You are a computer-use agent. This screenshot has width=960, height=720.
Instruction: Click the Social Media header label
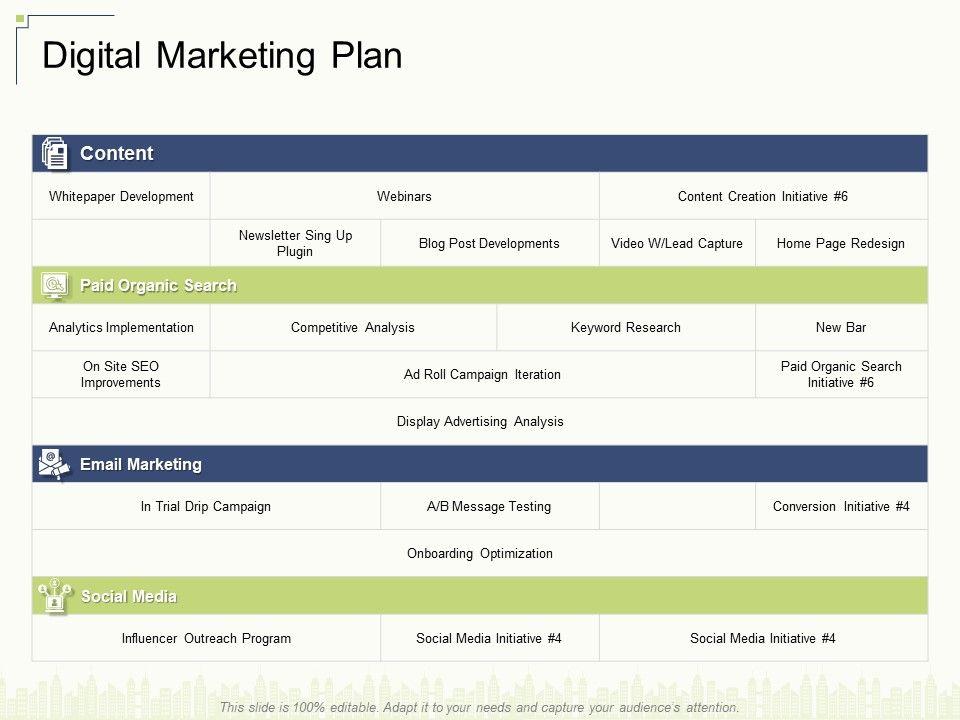click(x=129, y=597)
